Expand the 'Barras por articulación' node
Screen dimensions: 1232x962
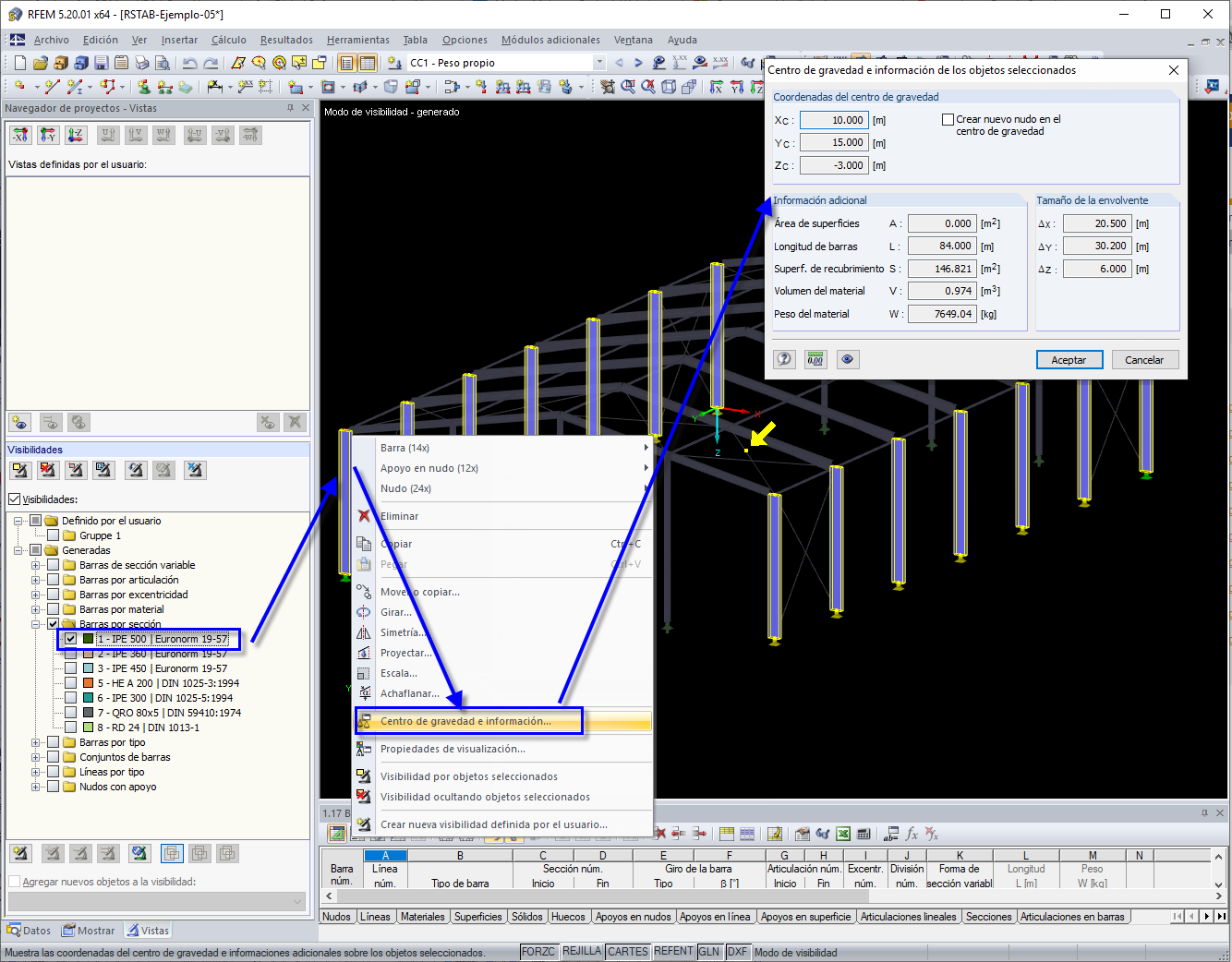pyautogui.click(x=36, y=580)
